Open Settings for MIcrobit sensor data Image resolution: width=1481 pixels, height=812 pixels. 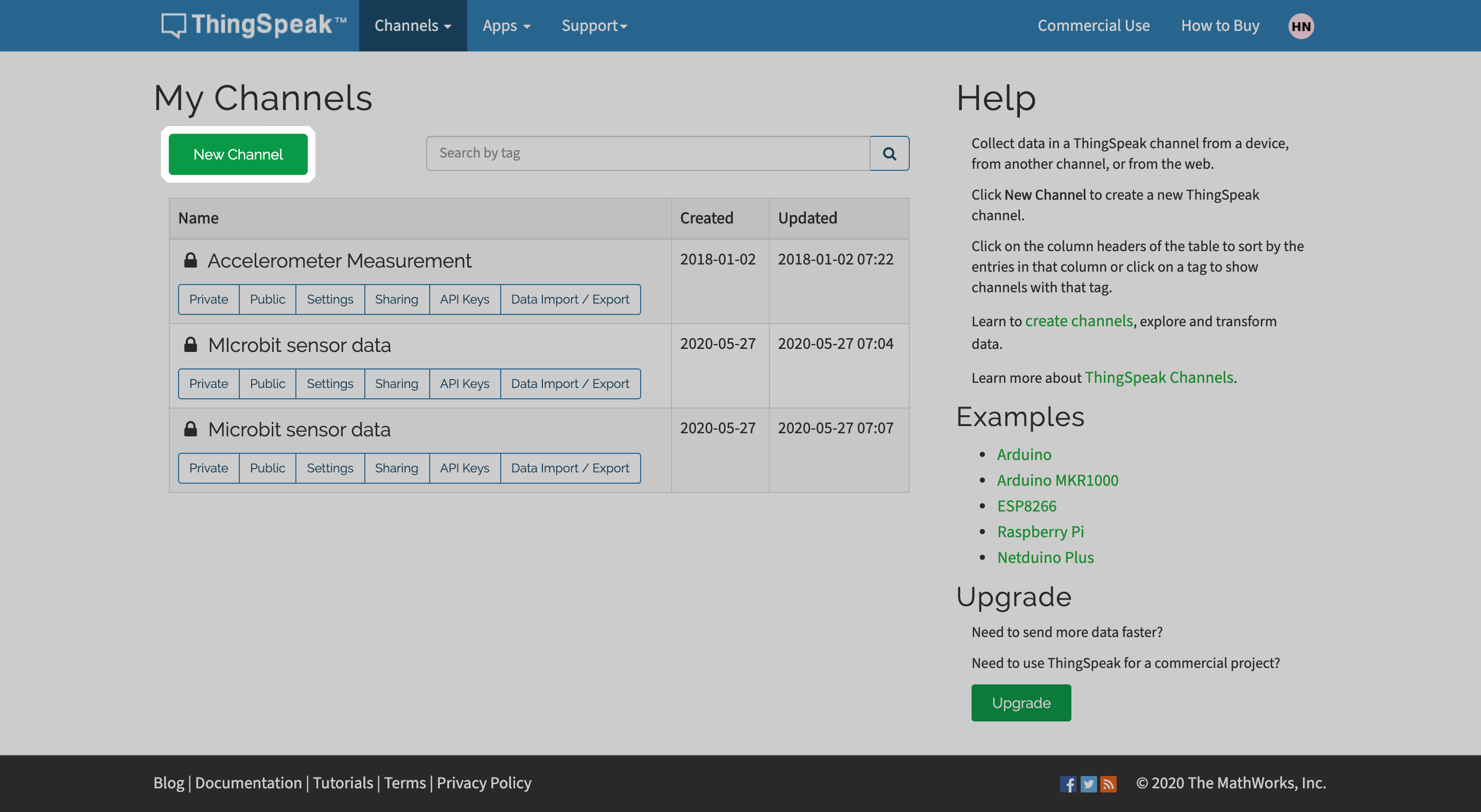click(329, 383)
